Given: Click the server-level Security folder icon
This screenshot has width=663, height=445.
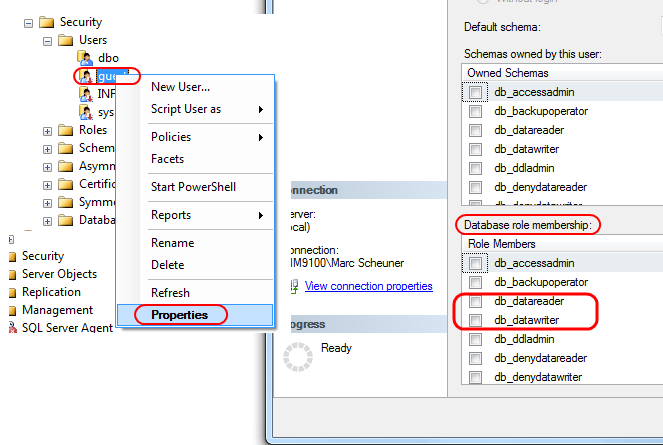Looking at the screenshot, I should pos(13,256).
